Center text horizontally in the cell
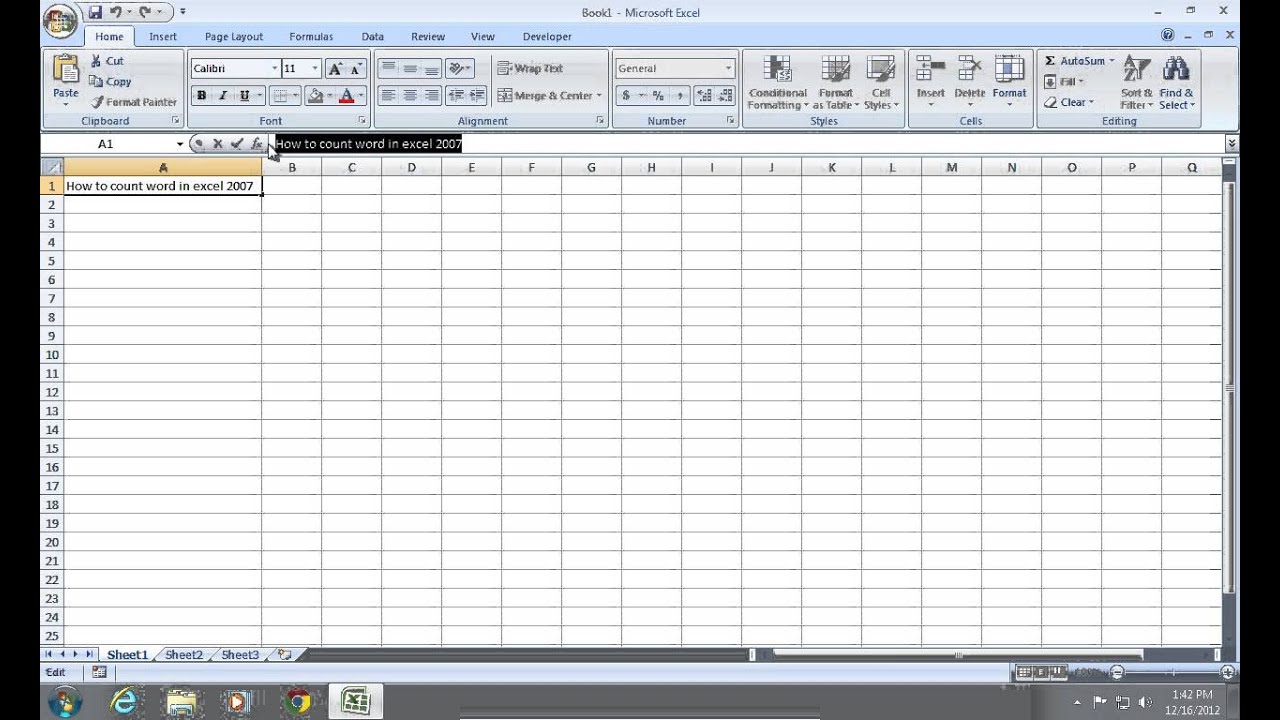This screenshot has height=720, width=1280. [410, 96]
